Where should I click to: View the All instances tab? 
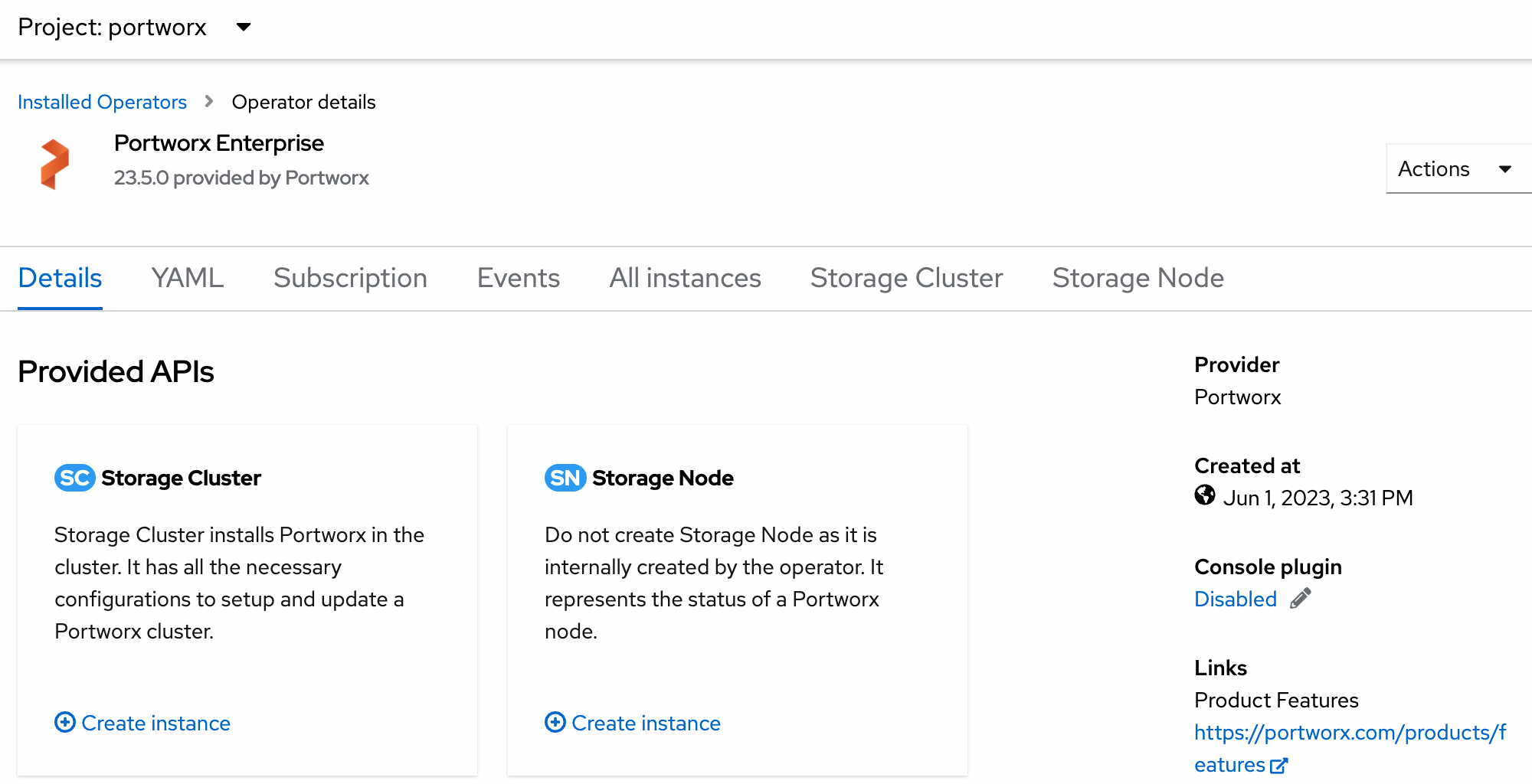pos(684,278)
